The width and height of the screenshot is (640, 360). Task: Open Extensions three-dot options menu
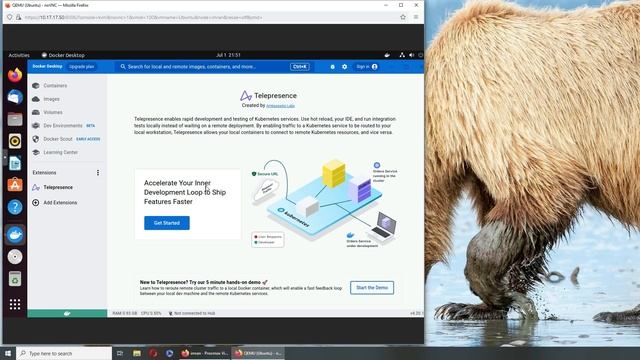[98, 173]
